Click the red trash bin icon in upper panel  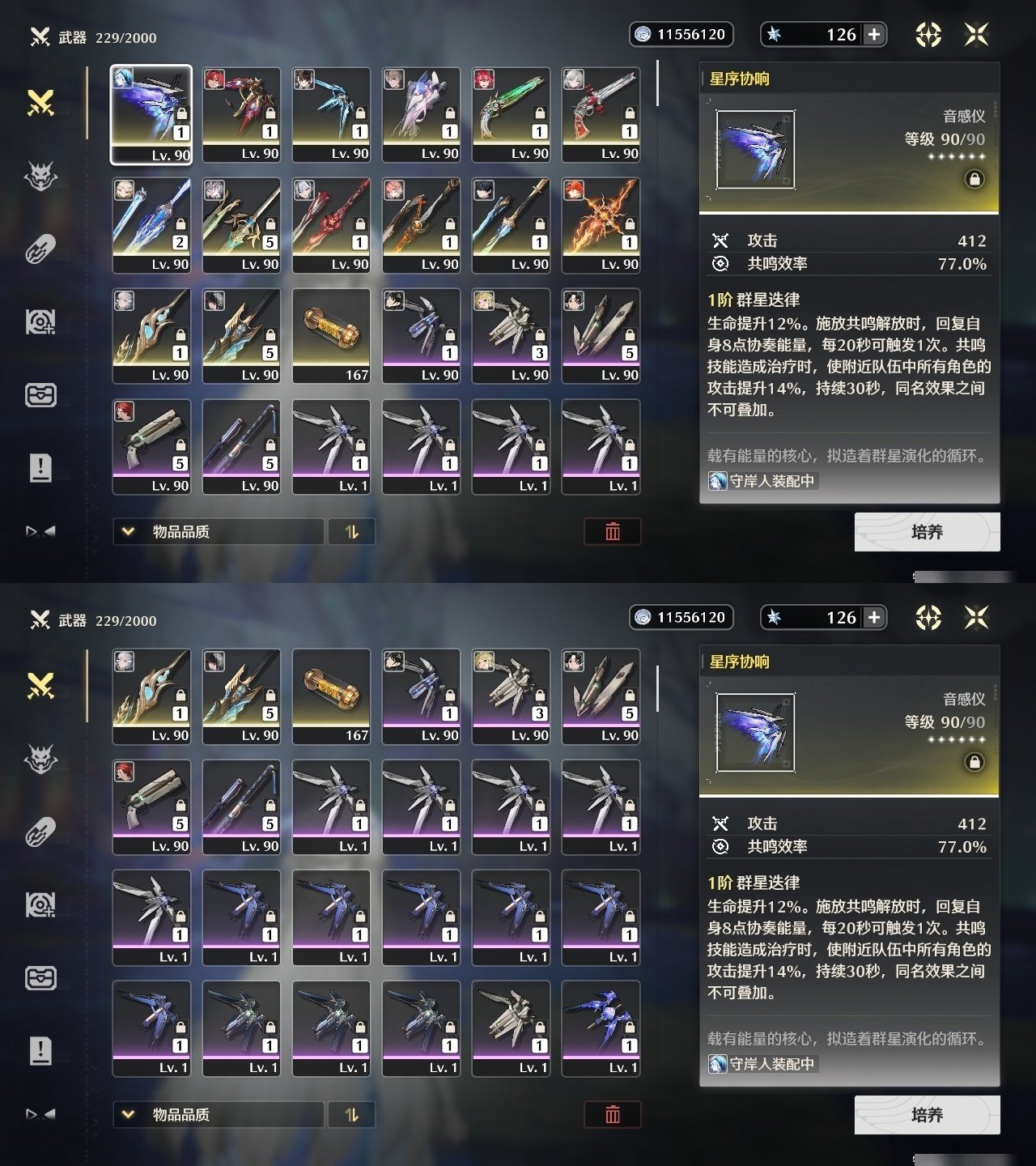[x=613, y=532]
